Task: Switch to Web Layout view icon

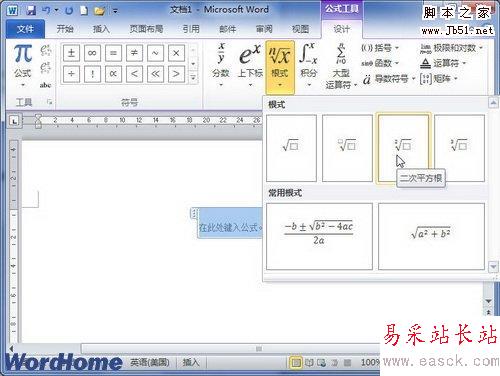Action: (x=322, y=362)
